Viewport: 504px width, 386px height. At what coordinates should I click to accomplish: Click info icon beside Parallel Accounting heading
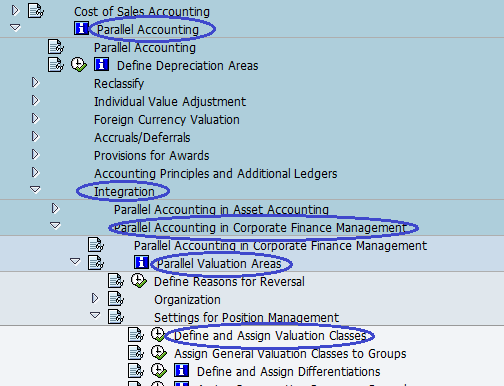pos(81,28)
